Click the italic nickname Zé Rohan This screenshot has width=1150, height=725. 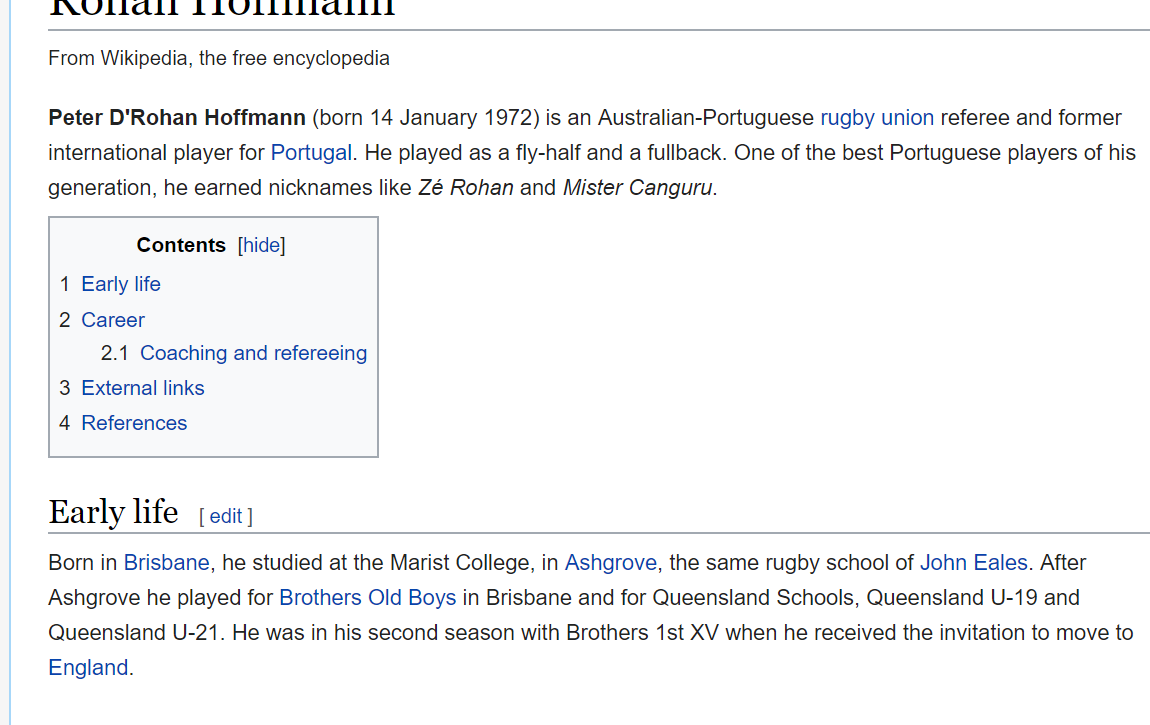[466, 188]
